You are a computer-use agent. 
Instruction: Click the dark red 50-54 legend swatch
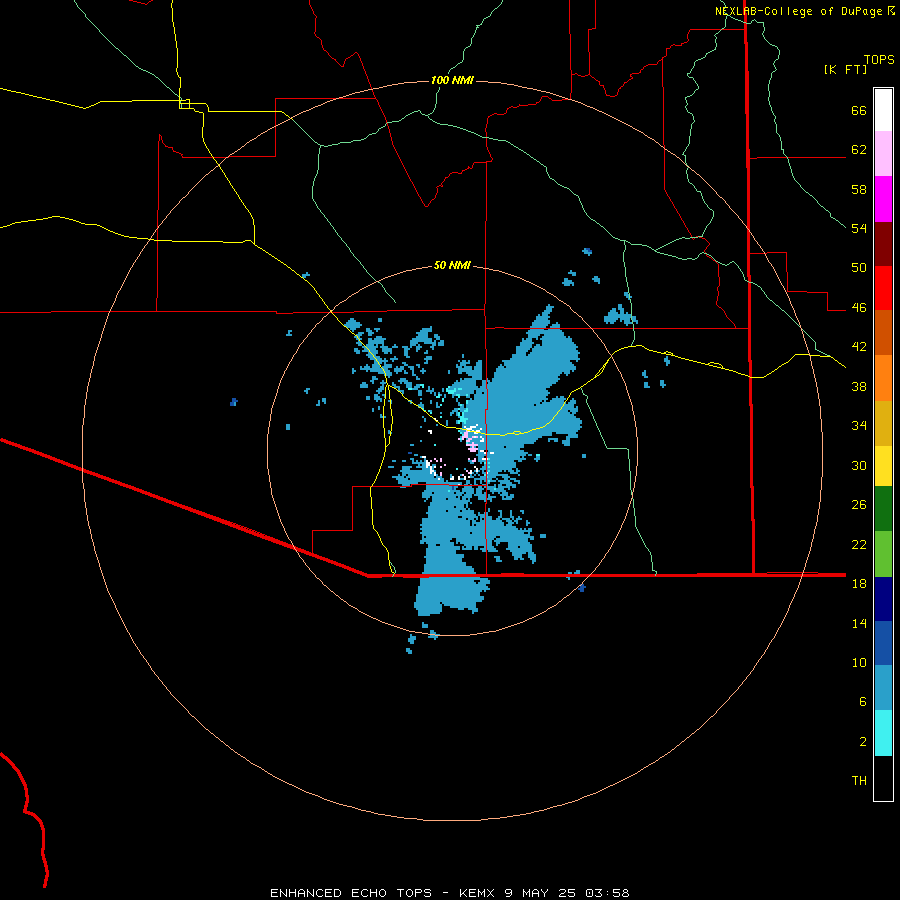point(883,245)
